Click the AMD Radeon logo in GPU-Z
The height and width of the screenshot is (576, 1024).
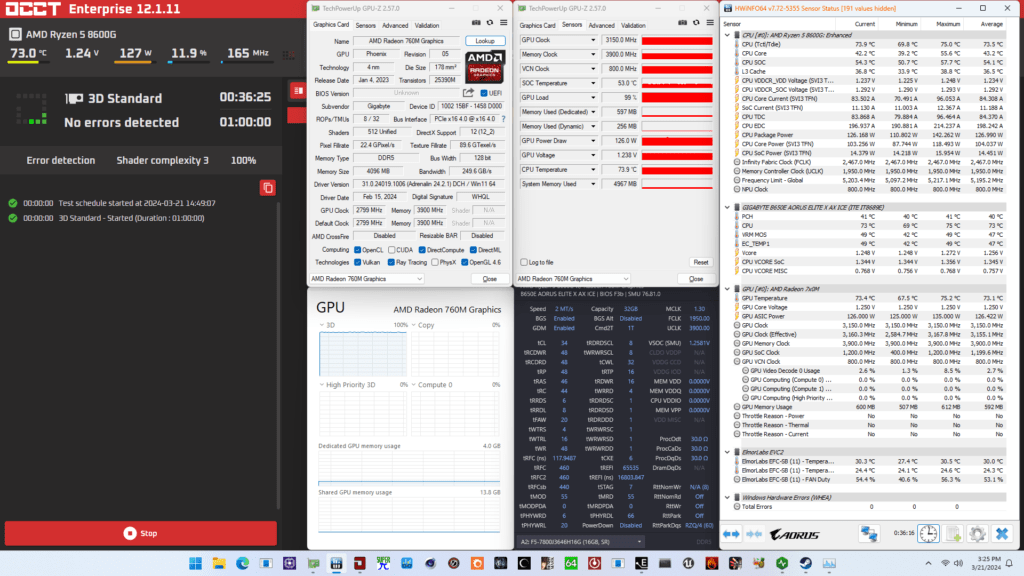coord(485,67)
